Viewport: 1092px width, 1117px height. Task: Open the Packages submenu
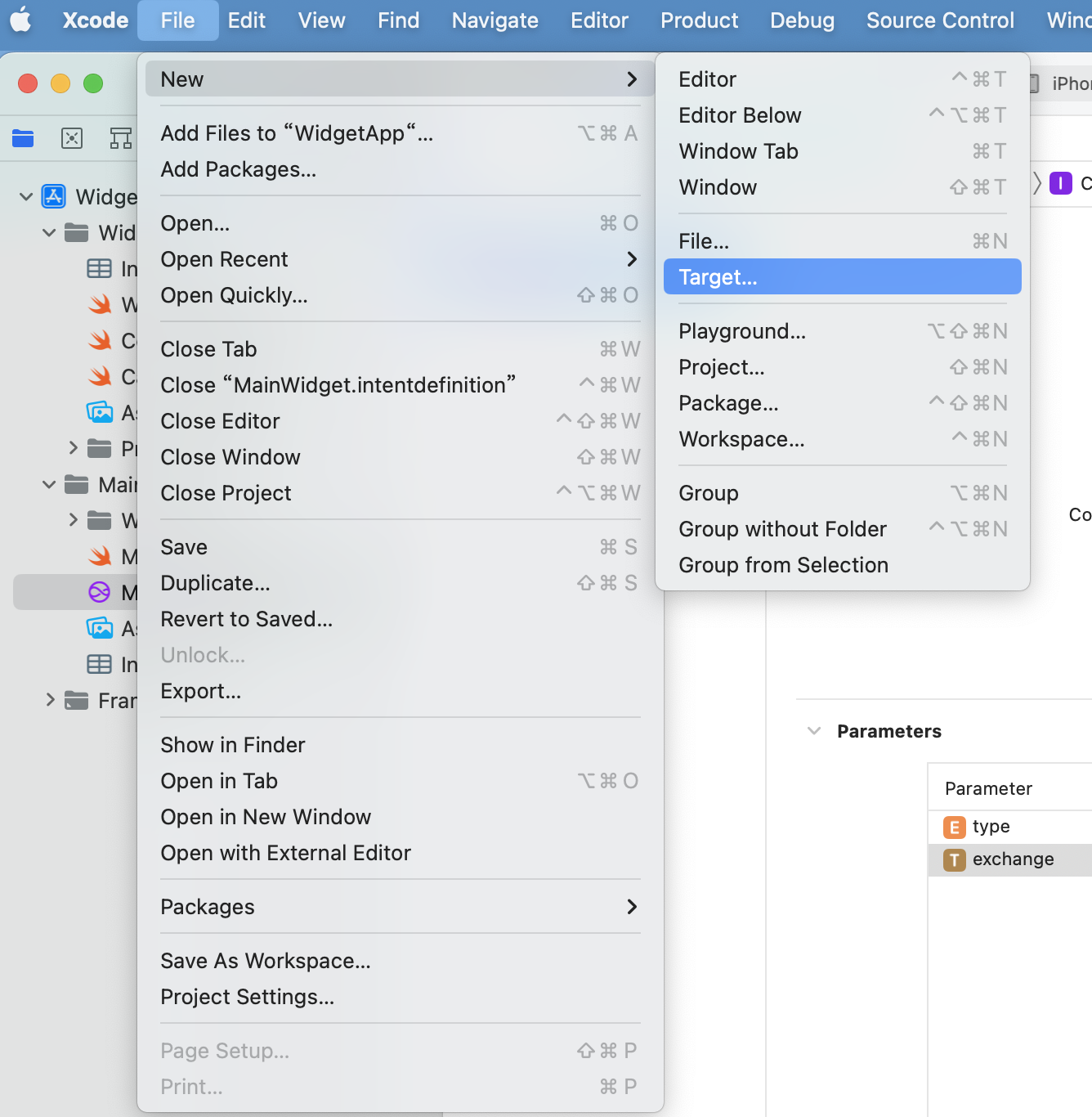(x=400, y=906)
